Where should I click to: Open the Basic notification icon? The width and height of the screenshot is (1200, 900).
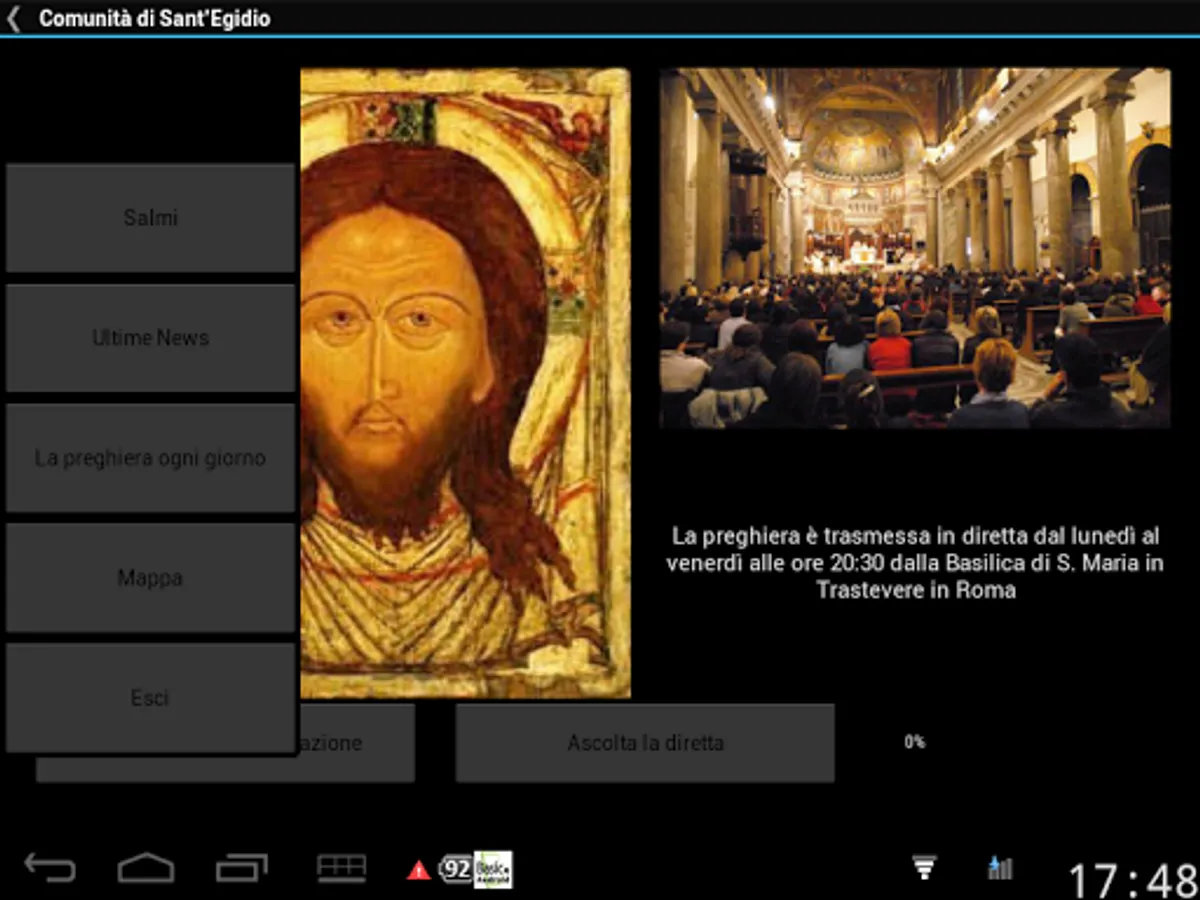pyautogui.click(x=493, y=869)
